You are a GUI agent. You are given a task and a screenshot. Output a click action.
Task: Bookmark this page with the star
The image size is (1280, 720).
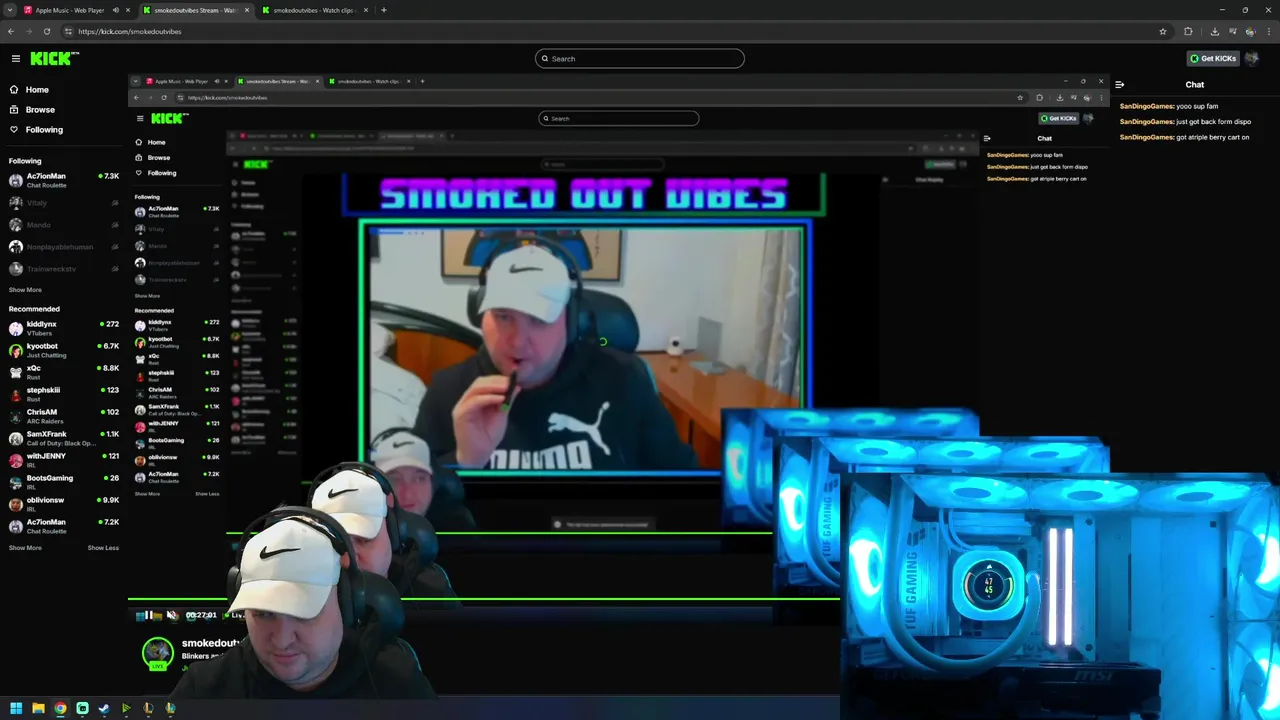tap(1163, 31)
